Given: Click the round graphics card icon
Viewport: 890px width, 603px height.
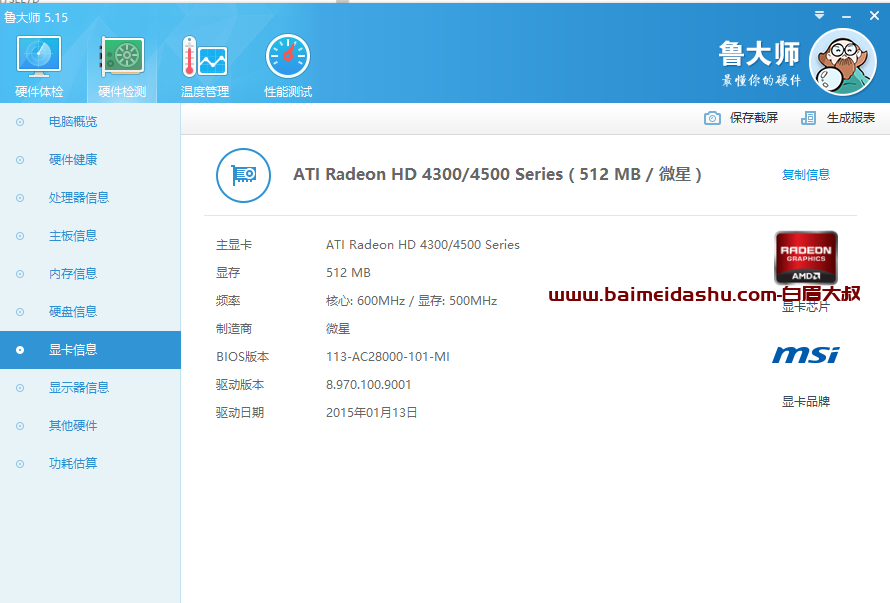Looking at the screenshot, I should [244, 175].
